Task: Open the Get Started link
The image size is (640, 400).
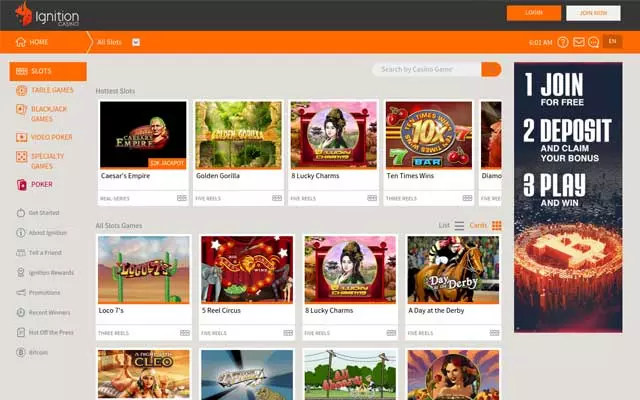Action: pos(44,213)
